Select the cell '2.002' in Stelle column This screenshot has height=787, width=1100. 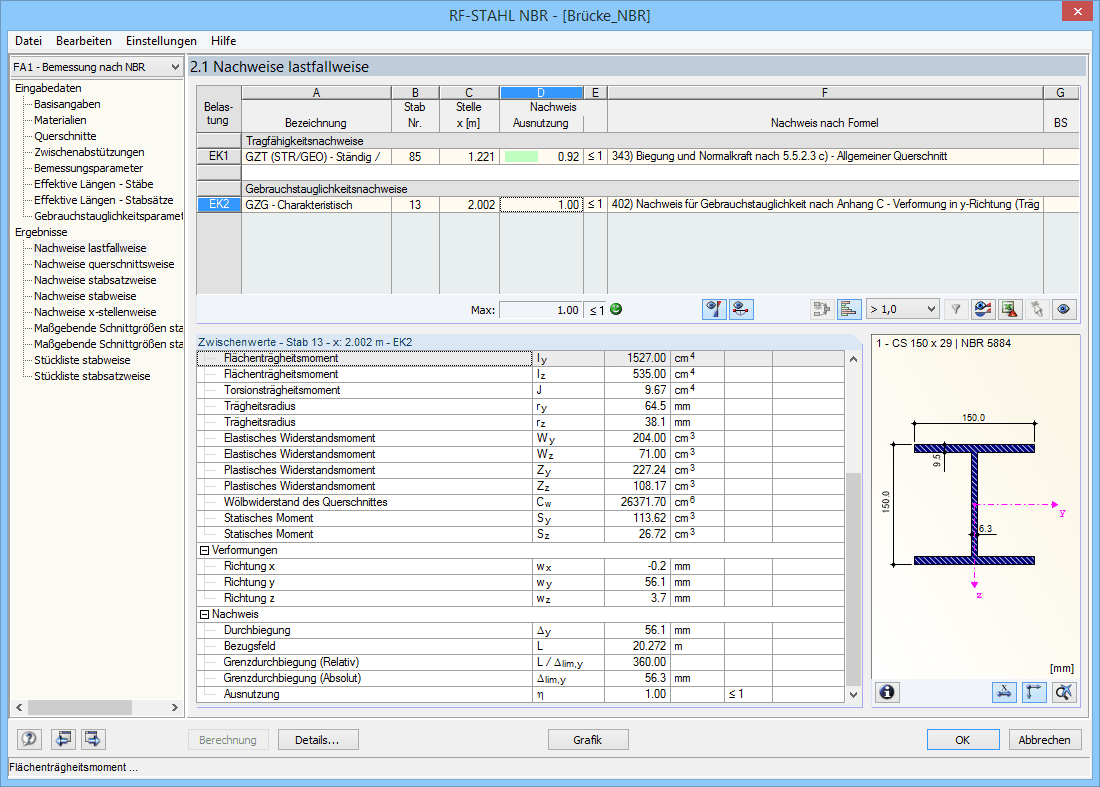pos(469,205)
